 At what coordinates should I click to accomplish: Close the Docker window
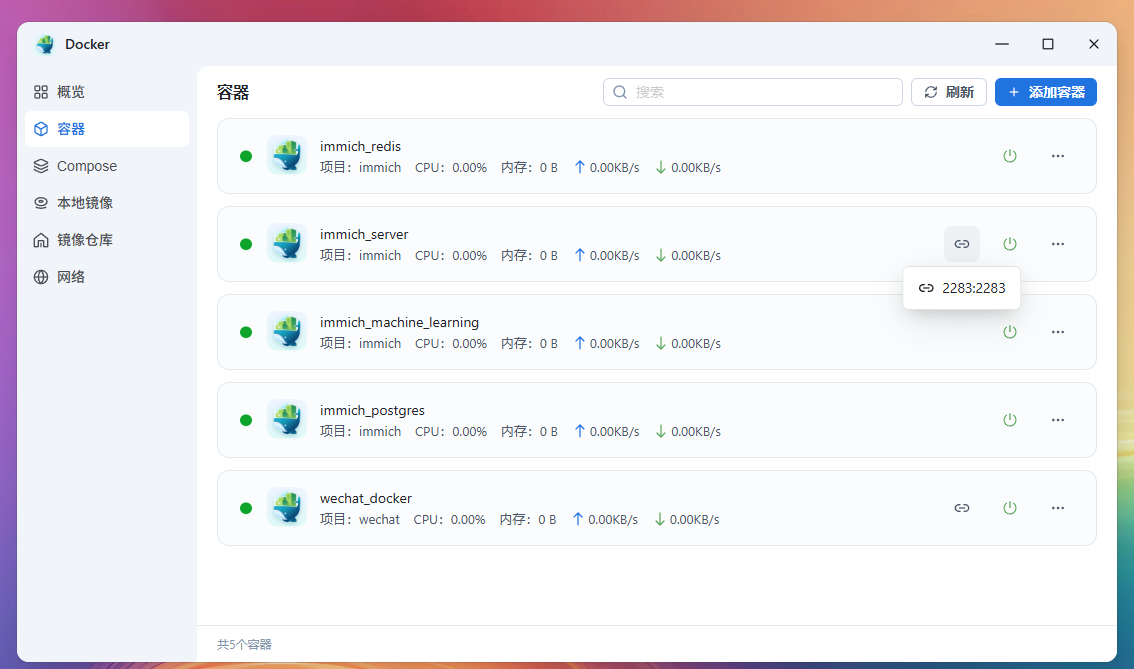coord(1094,44)
